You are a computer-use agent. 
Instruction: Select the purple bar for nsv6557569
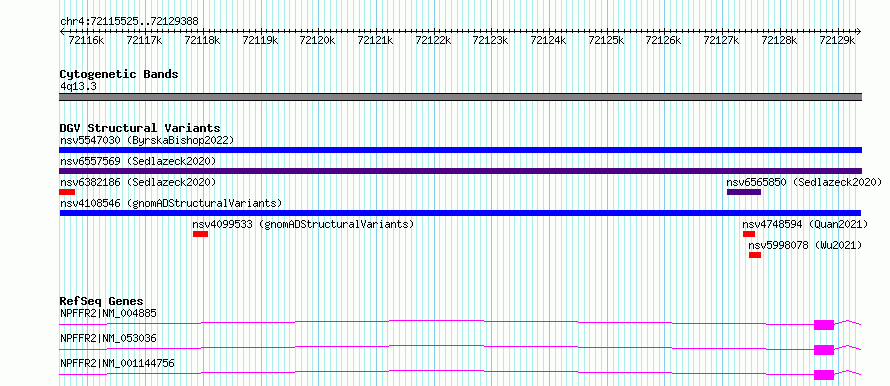coord(460,171)
